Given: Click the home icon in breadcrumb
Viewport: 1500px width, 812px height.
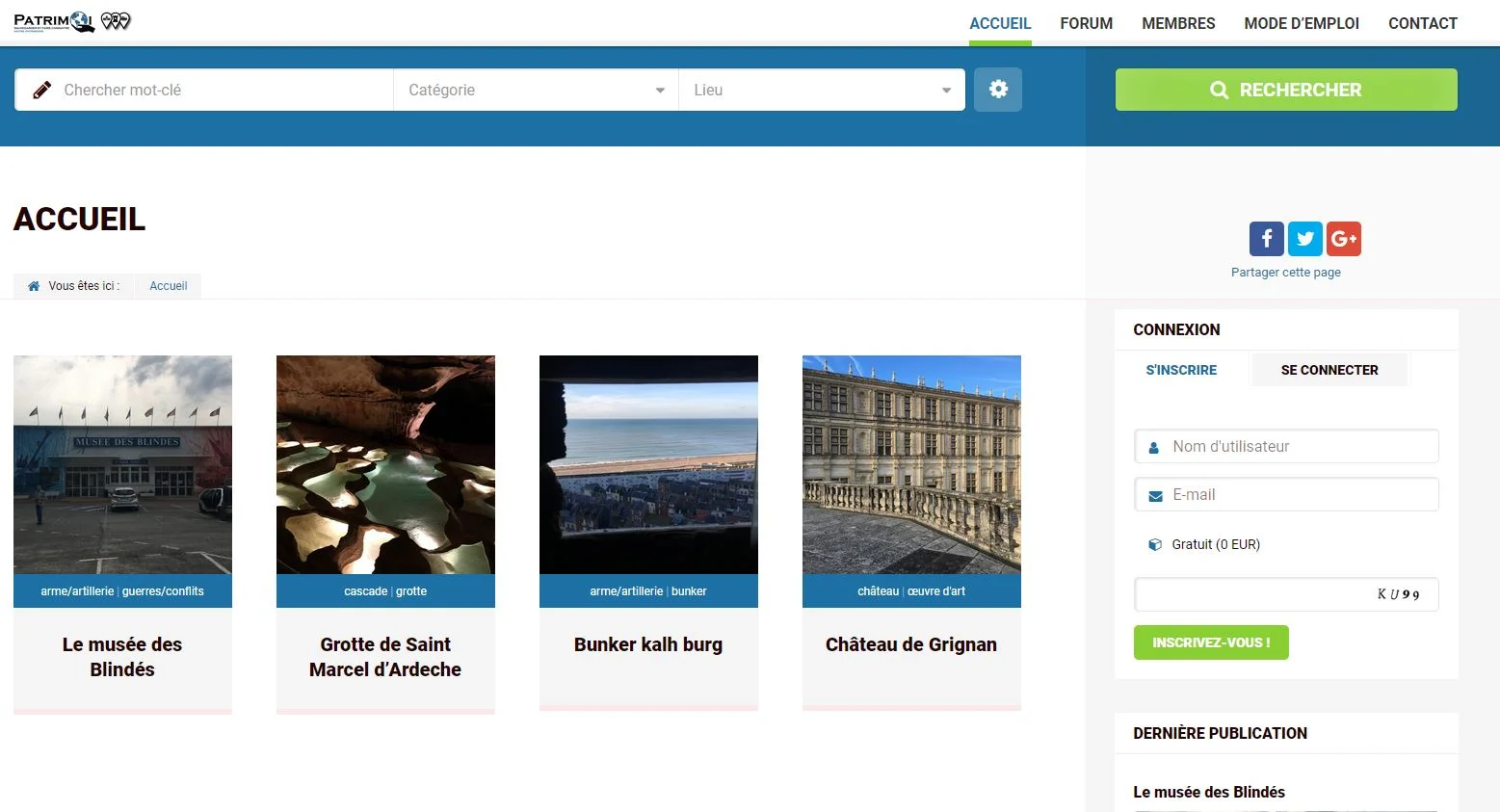Looking at the screenshot, I should [34, 286].
